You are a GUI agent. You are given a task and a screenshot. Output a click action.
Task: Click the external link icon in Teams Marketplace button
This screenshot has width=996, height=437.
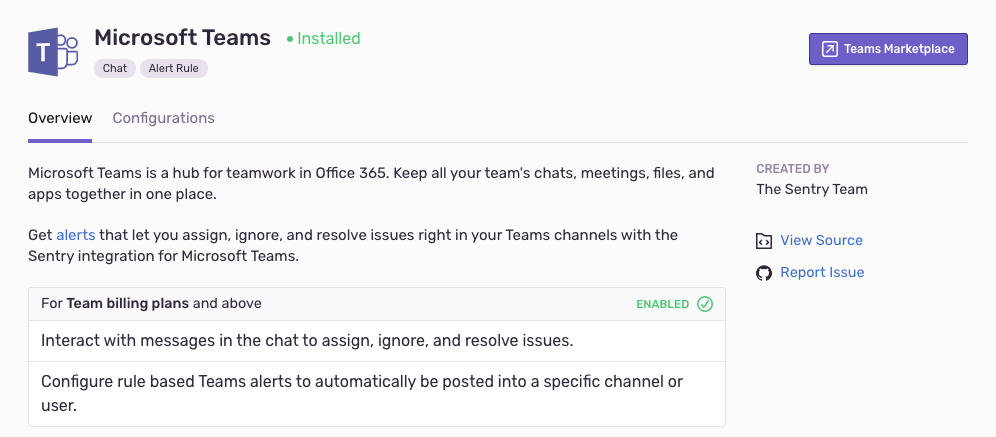point(830,49)
